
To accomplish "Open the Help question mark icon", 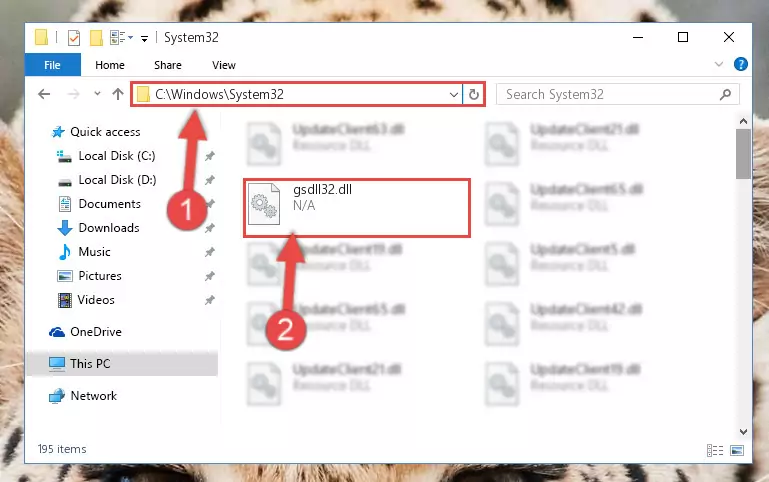I will pos(741,64).
